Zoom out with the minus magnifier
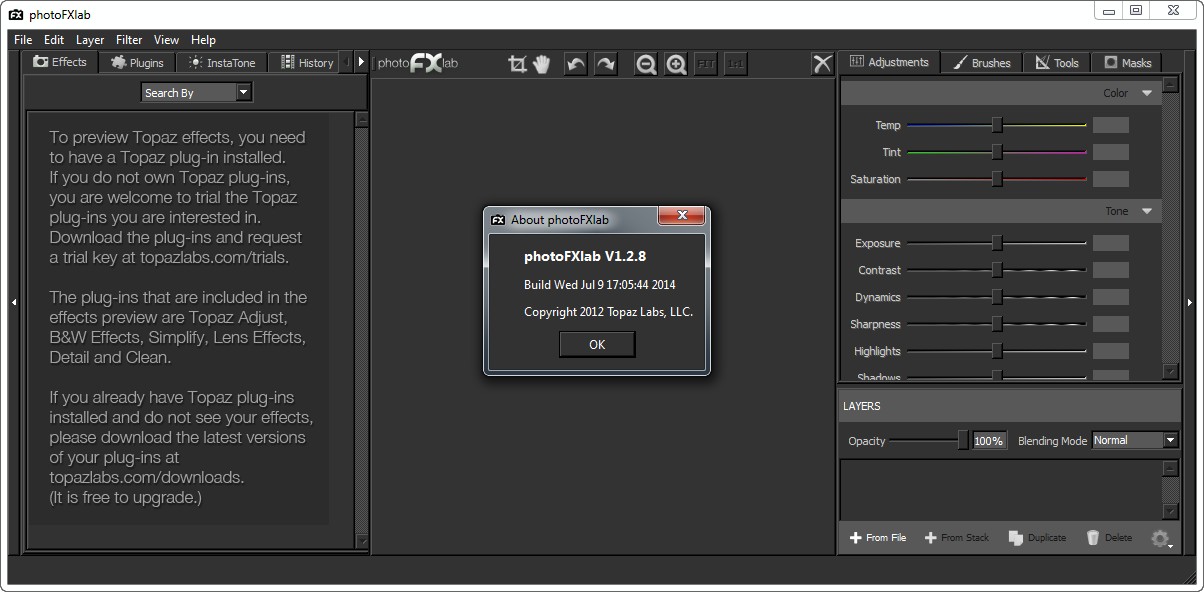This screenshot has width=1204, height=592. 646,64
